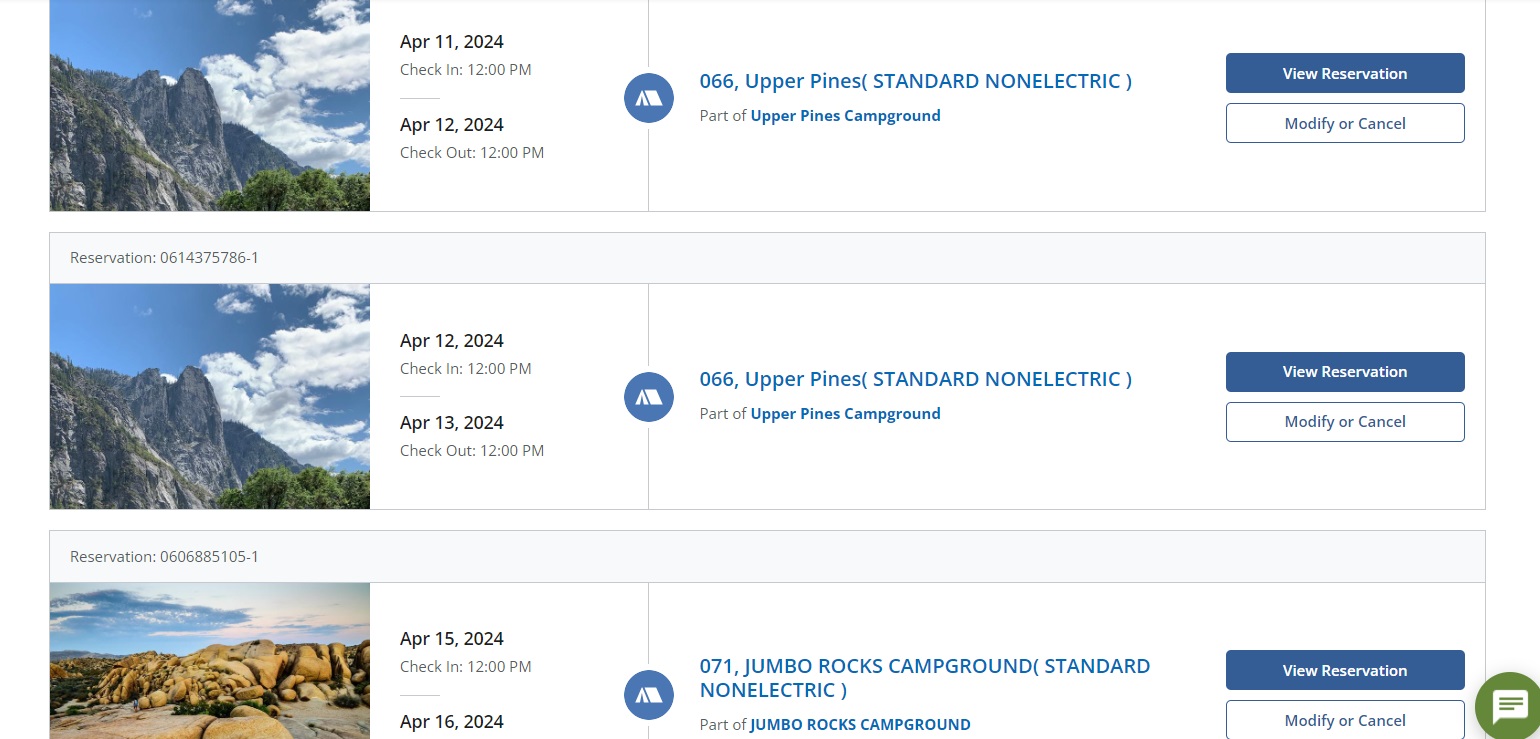Modify or Cancel the Apr 11 check-in reservation

(x=1345, y=123)
